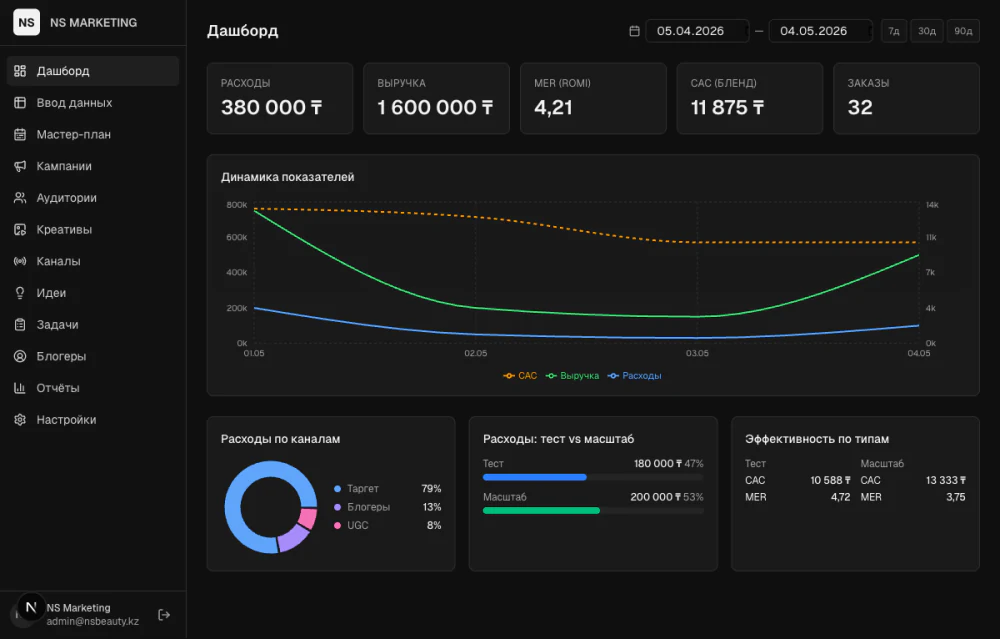Open the Ввод данных table icon
Screen dimensions: 1000x639
point(20,103)
